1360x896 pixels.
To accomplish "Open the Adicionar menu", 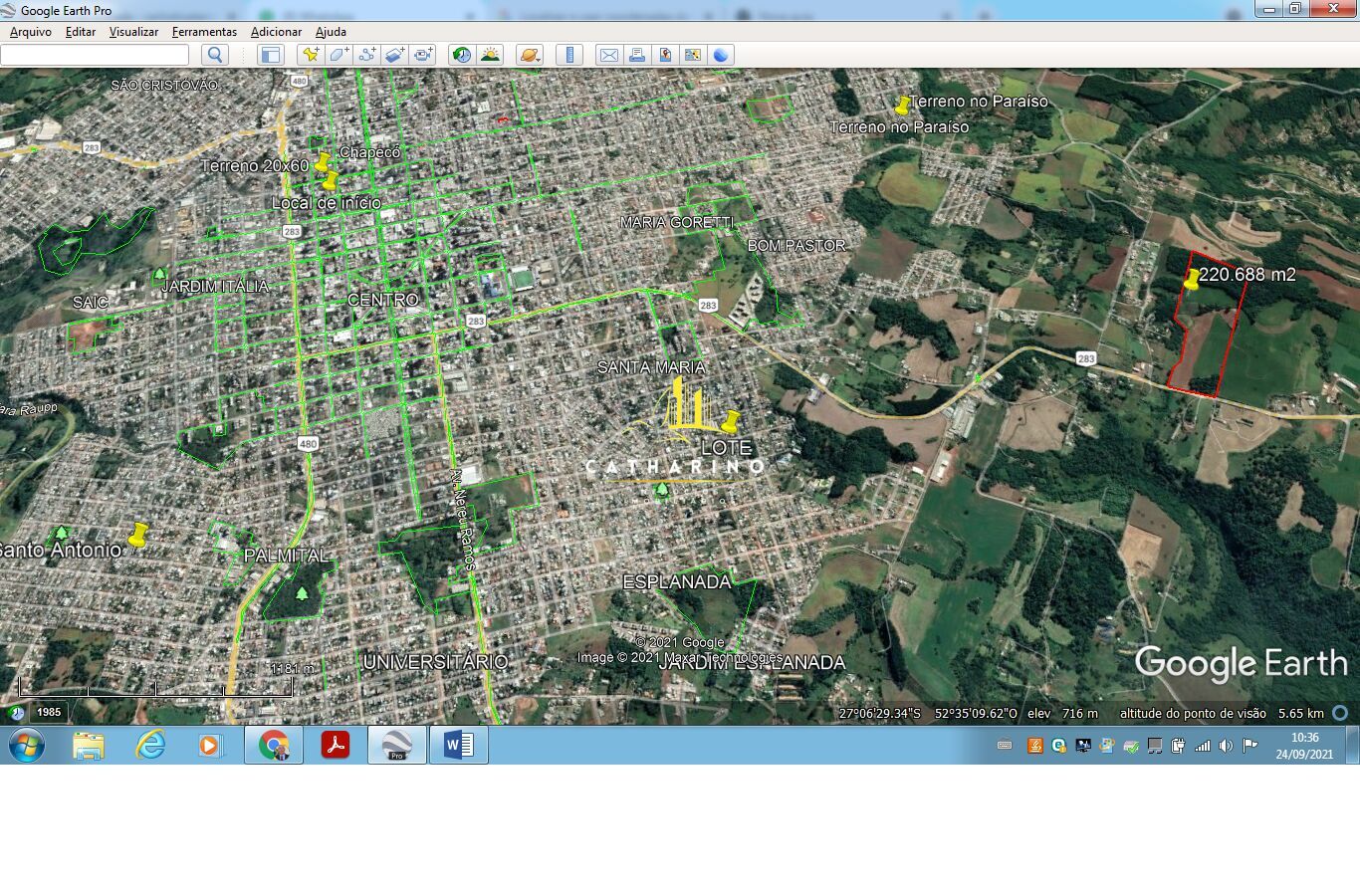I will [x=276, y=32].
